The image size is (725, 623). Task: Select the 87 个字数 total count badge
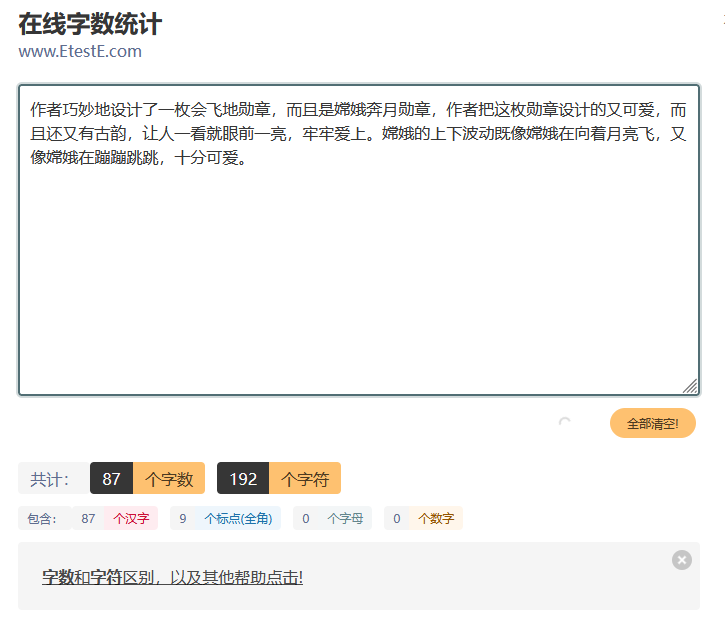147,478
